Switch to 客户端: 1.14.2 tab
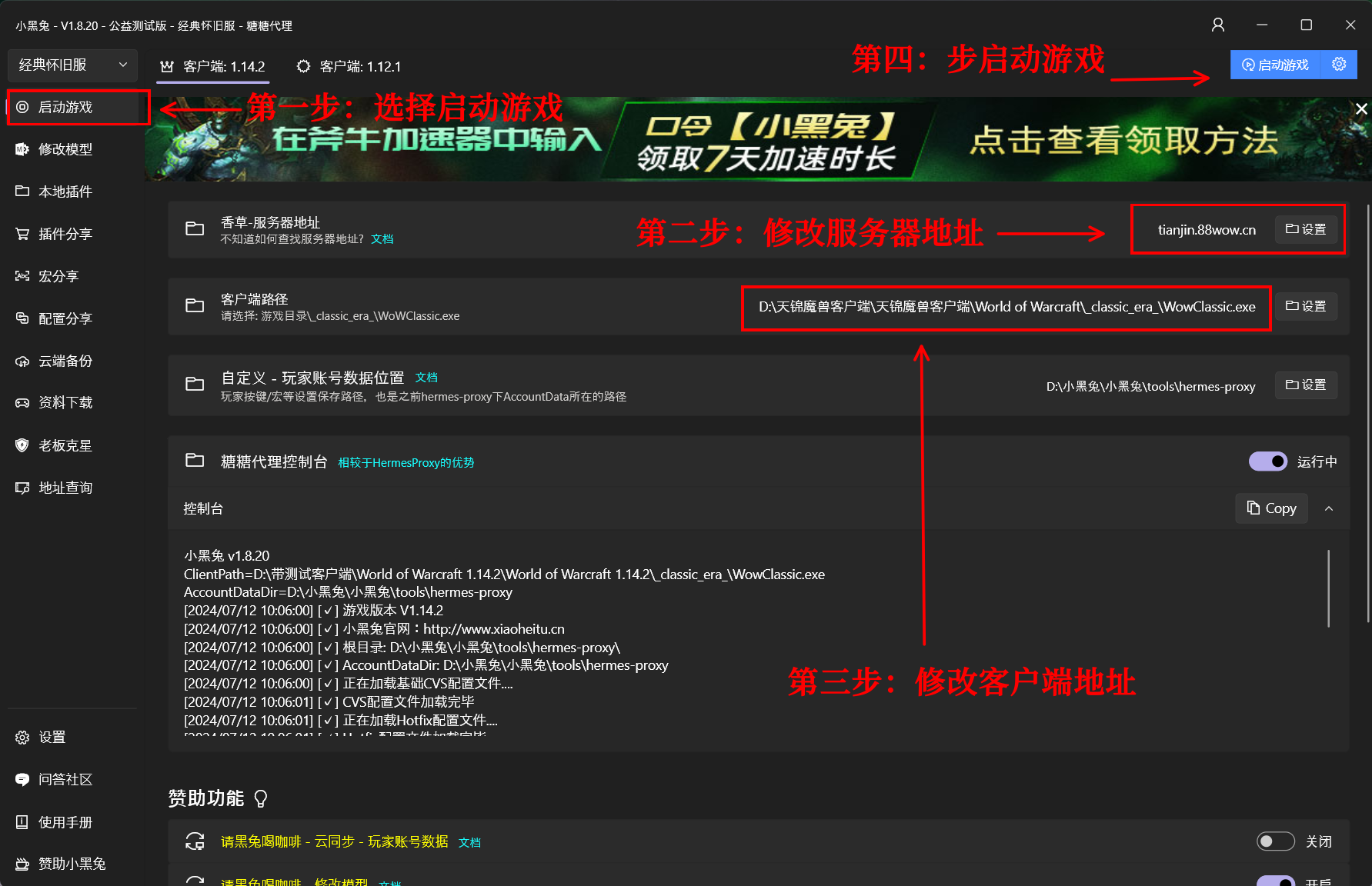This screenshot has height=886, width=1372. (x=213, y=67)
